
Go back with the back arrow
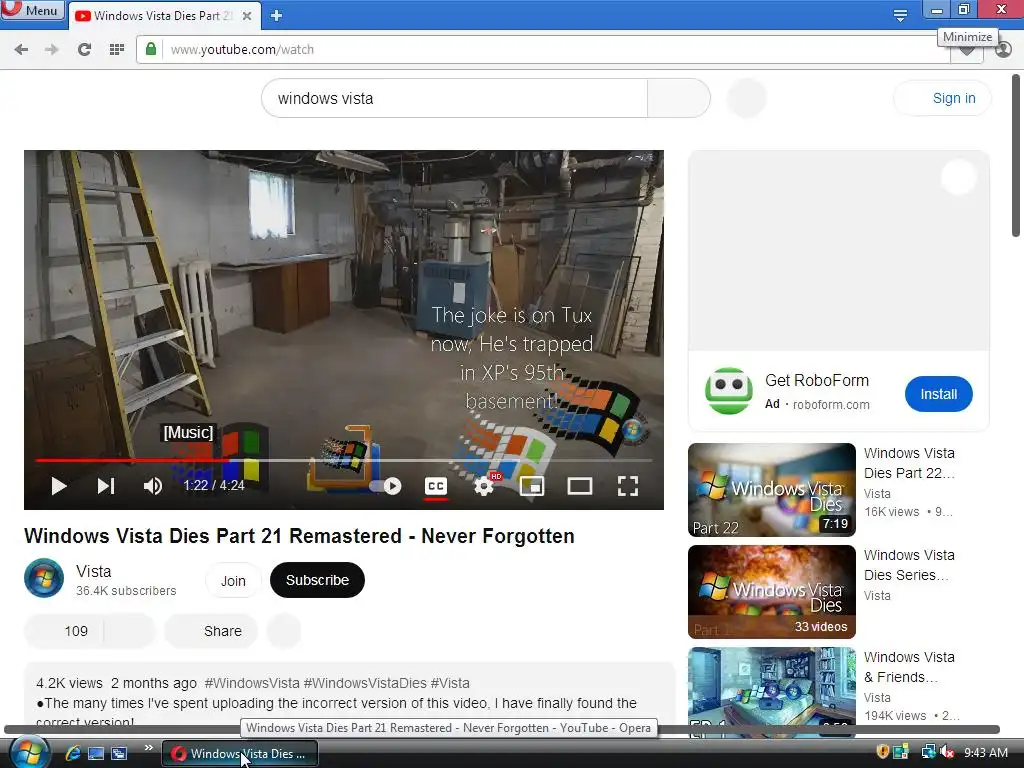tap(21, 50)
